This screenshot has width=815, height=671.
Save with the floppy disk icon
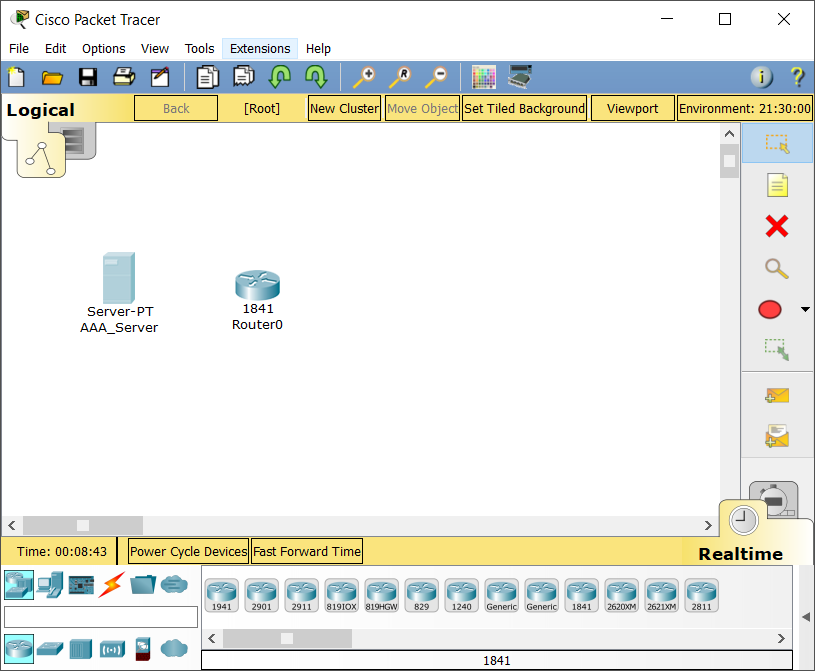[x=88, y=77]
